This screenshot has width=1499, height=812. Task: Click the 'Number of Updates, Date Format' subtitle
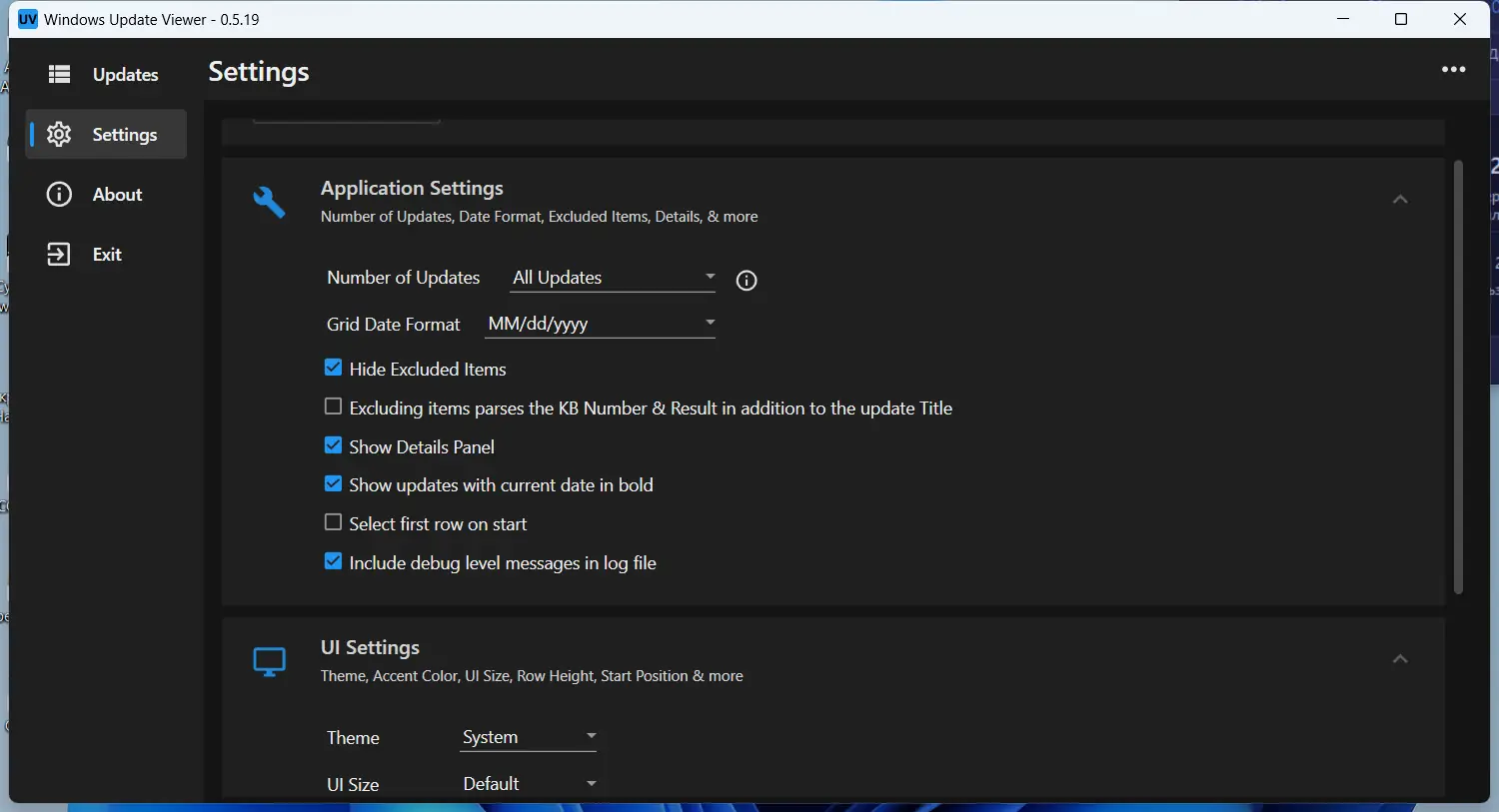pyautogui.click(x=540, y=217)
